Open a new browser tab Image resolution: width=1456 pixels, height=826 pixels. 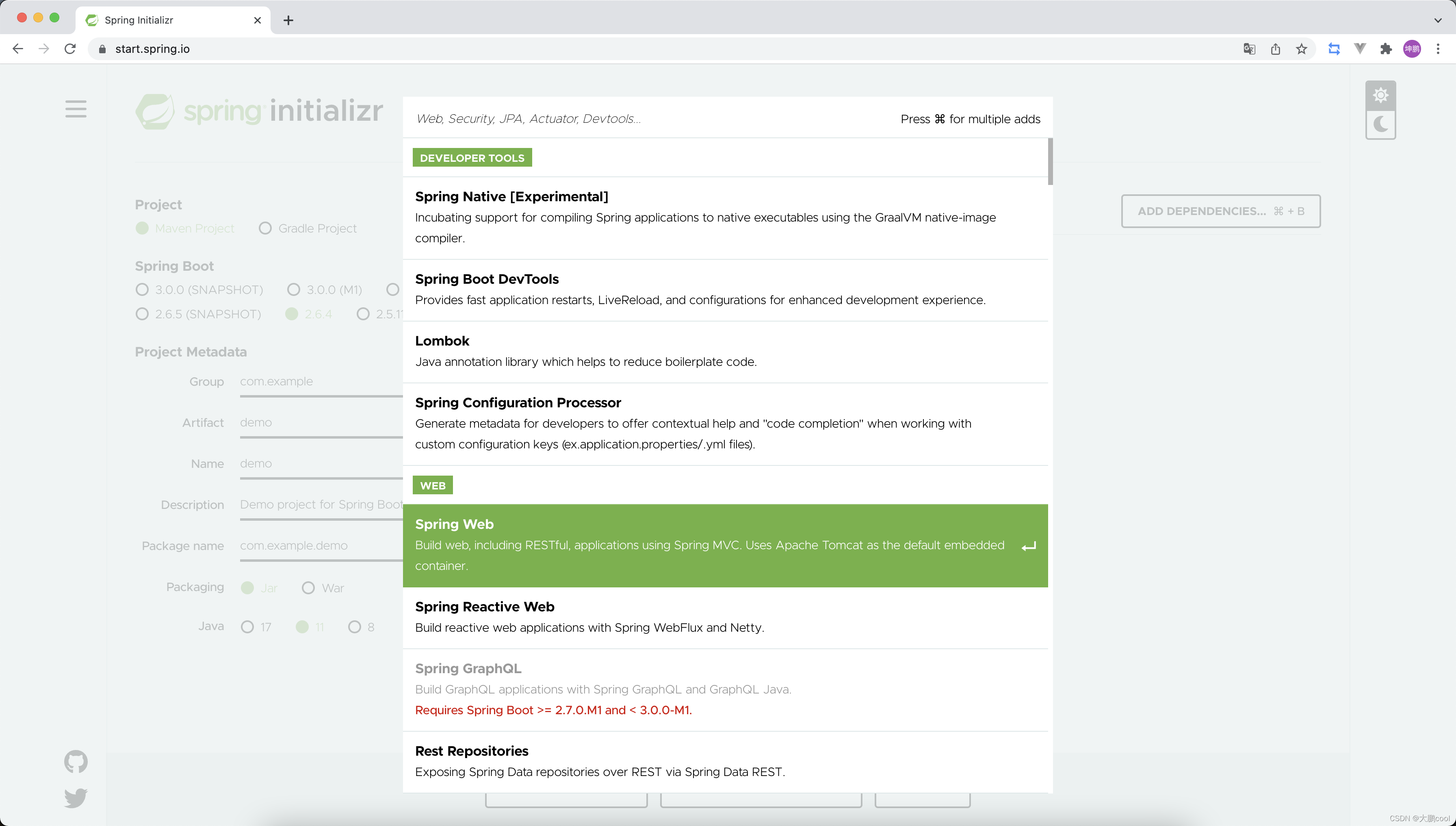point(288,20)
